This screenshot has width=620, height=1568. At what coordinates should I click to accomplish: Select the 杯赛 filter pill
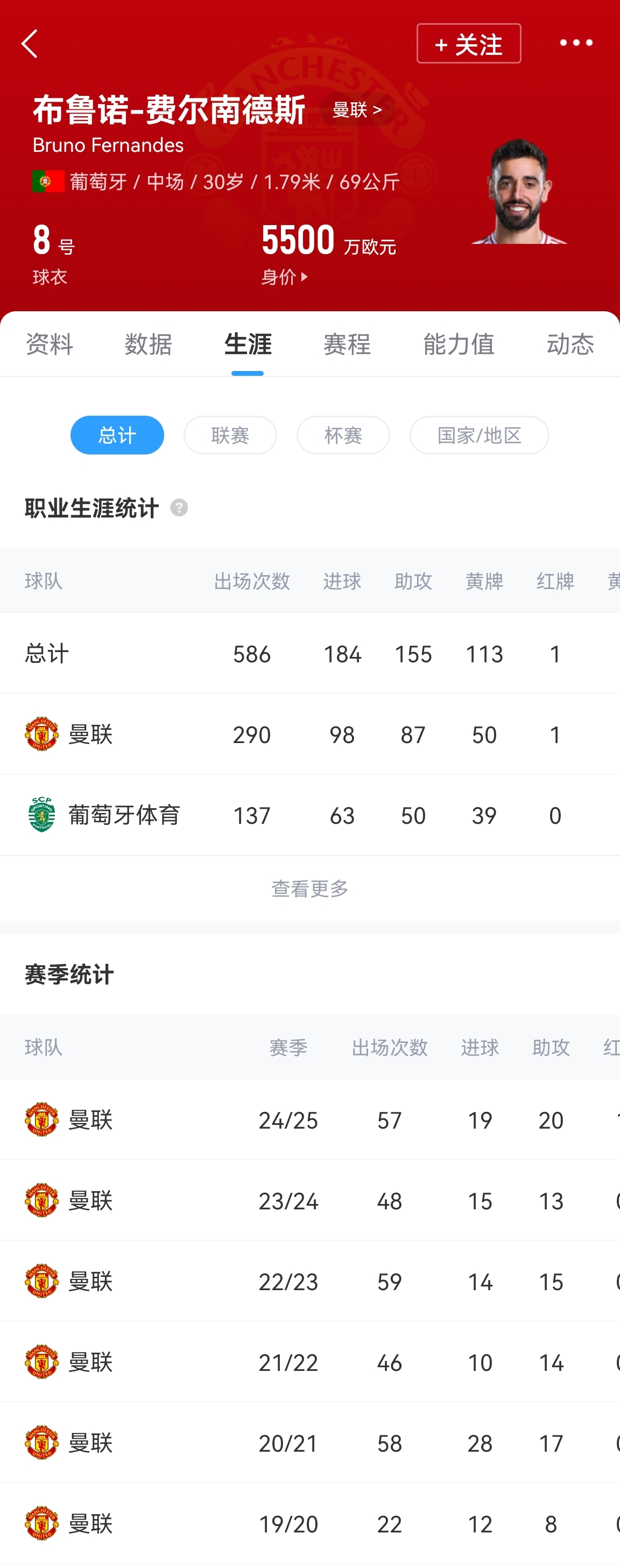click(x=343, y=435)
